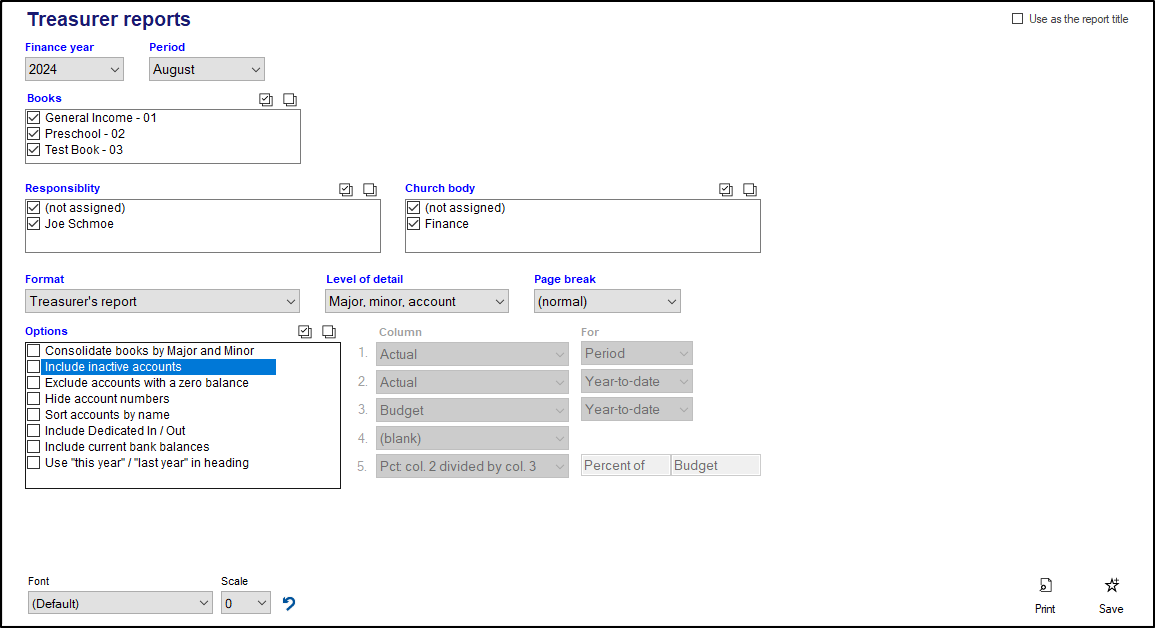This screenshot has height=628, width=1155.
Task: Expand the Period dropdown showing August
Action: (x=207, y=70)
